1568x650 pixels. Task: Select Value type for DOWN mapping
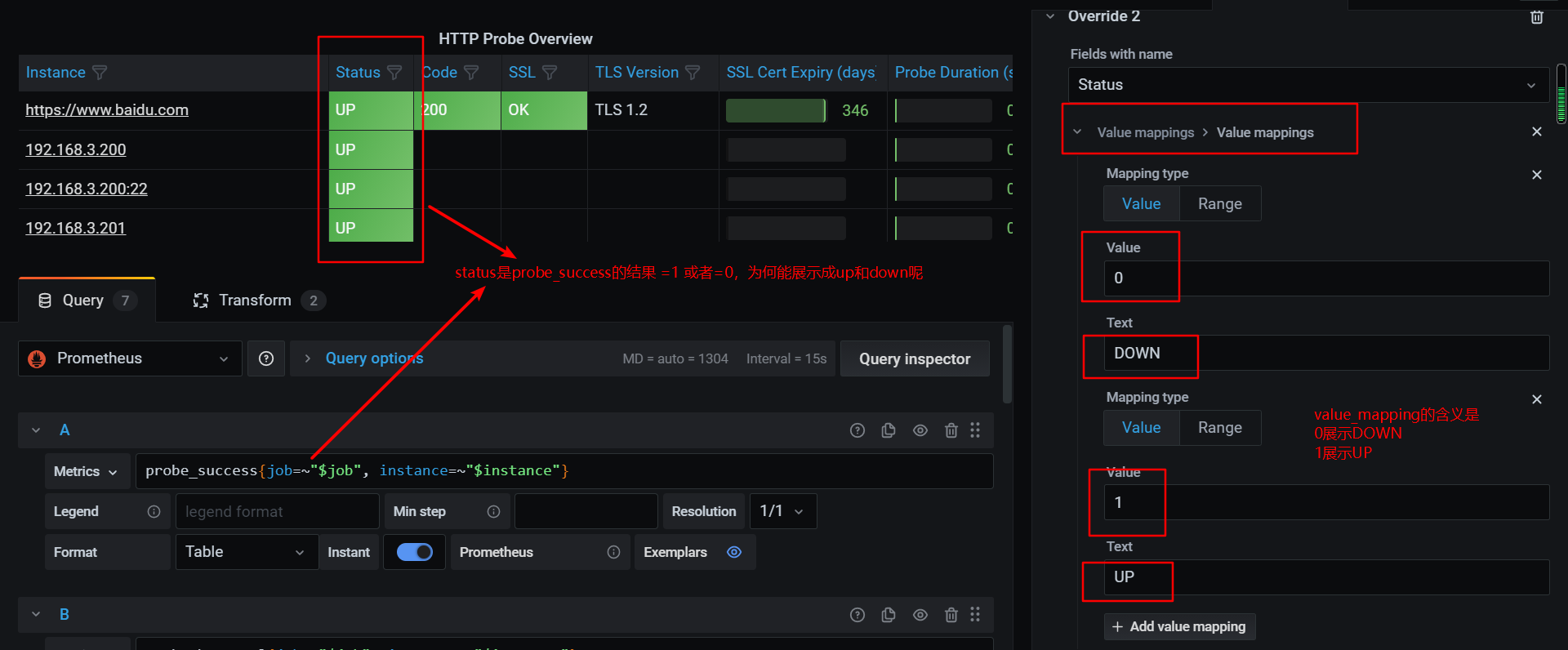point(1141,204)
